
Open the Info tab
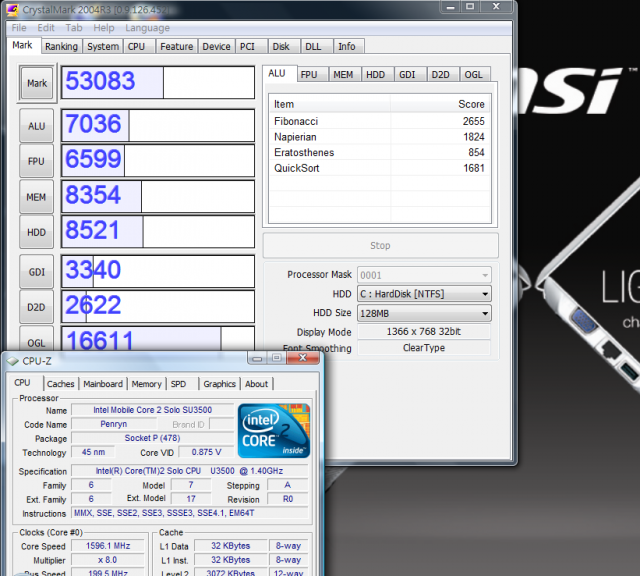[347, 47]
